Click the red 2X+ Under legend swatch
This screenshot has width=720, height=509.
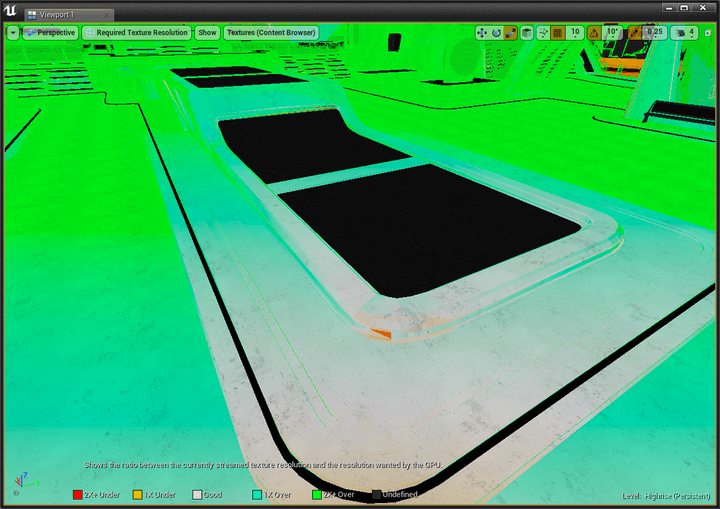pos(78,495)
